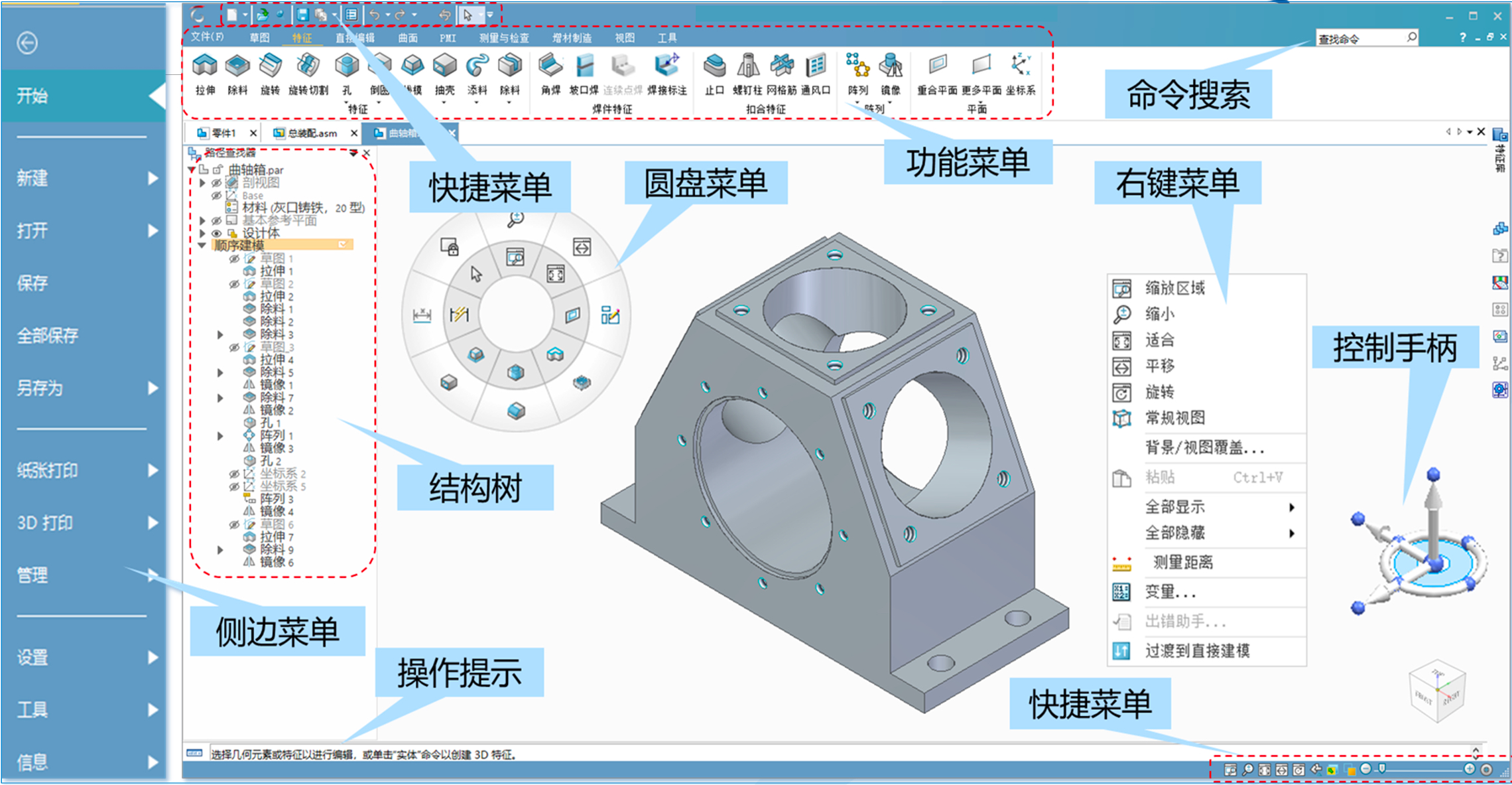Click 保存 in the side menu
Image resolution: width=1512 pixels, height=785 pixels.
tap(32, 283)
